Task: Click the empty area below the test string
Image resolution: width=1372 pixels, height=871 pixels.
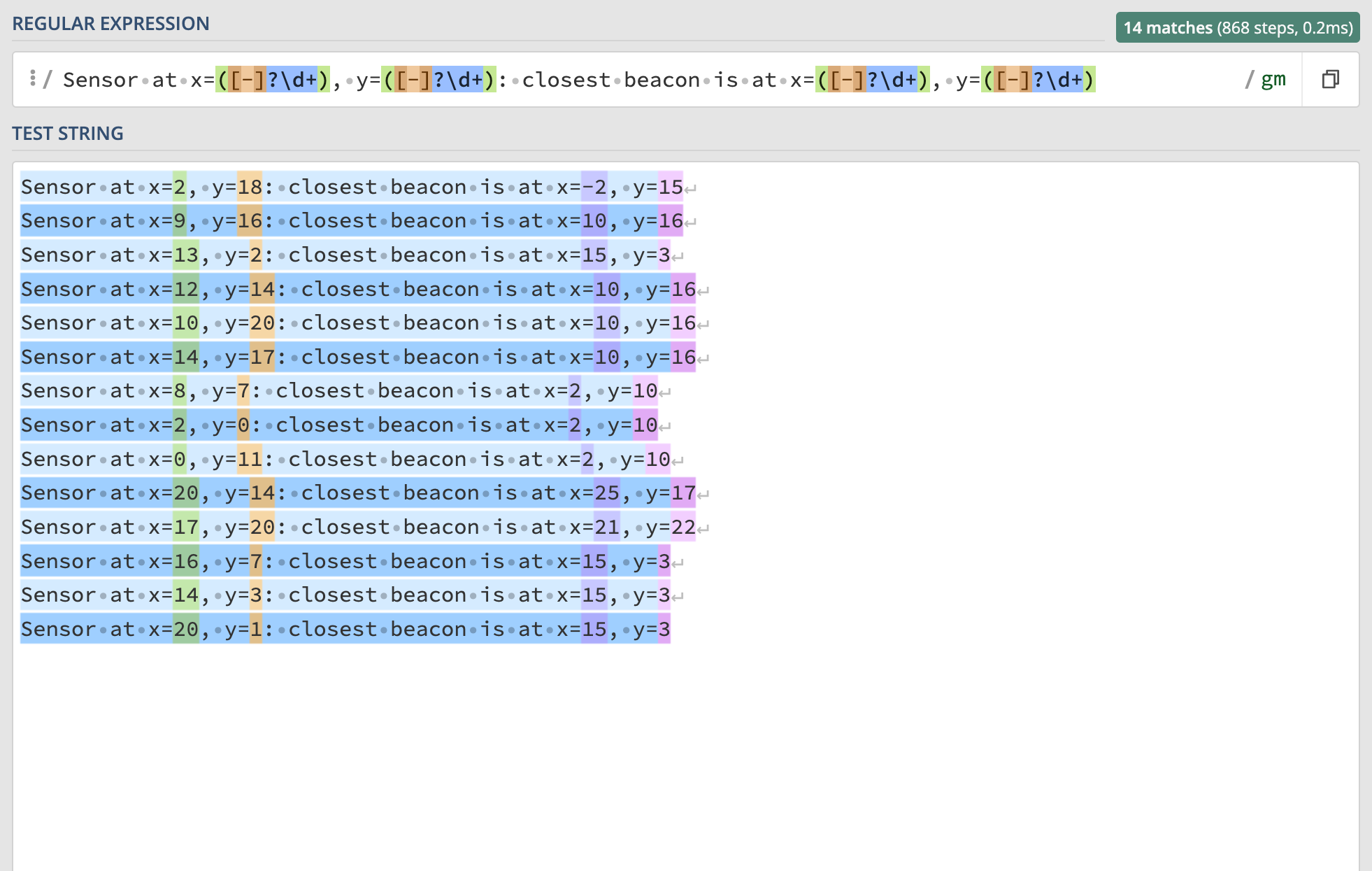Action: click(685, 756)
